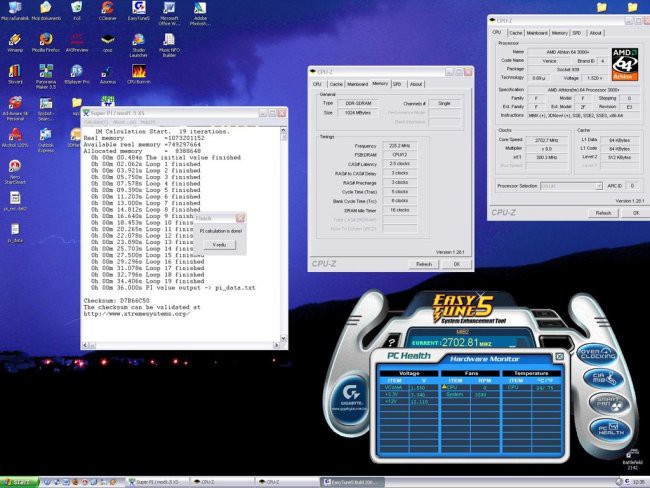Close the PC Health hardware monitor panel
Viewport: 650px width, 488px height.
(x=559, y=356)
